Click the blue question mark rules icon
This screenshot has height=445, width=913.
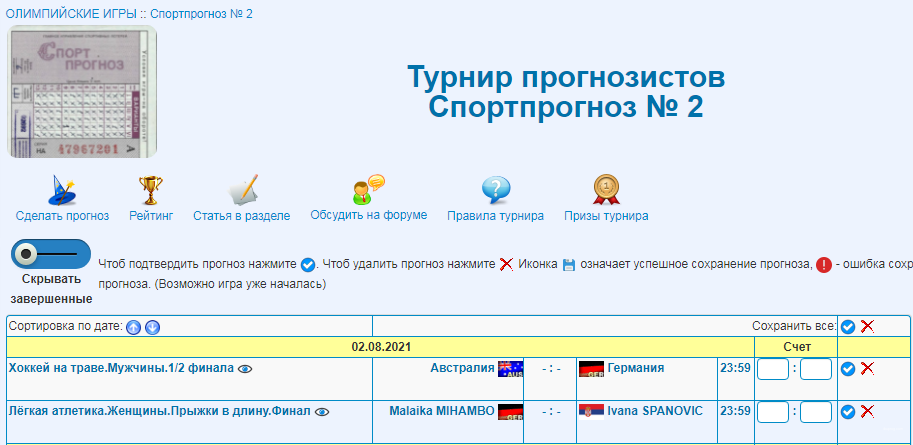click(496, 190)
